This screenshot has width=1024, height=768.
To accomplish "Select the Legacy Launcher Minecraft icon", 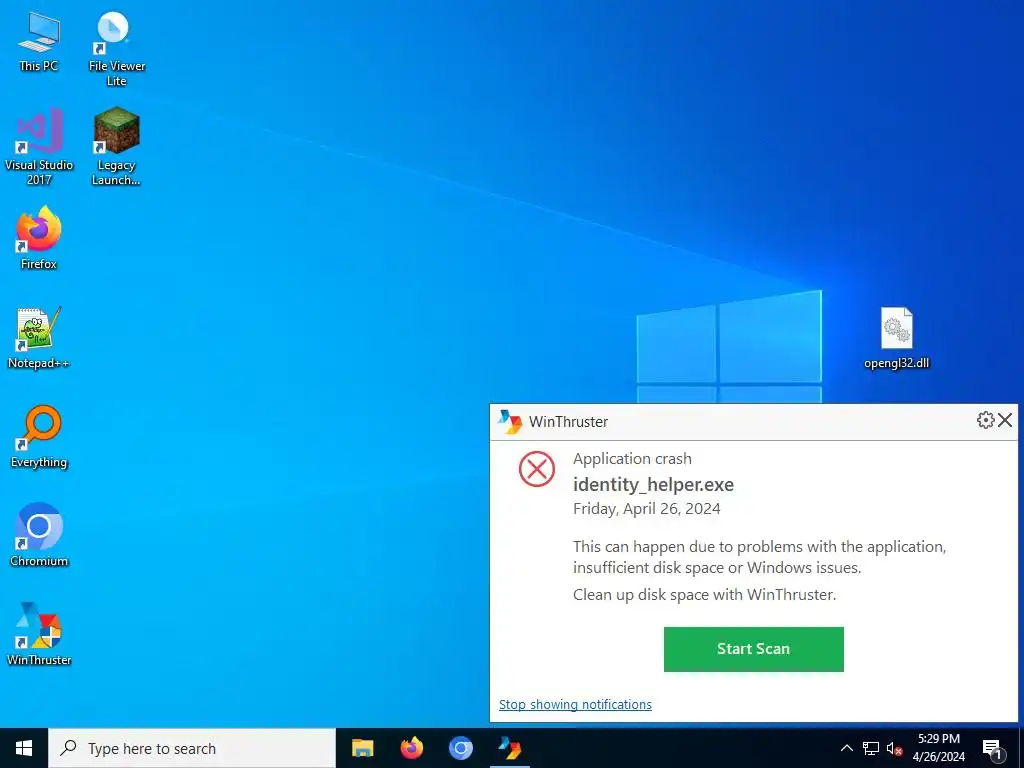I will pyautogui.click(x=116, y=147).
